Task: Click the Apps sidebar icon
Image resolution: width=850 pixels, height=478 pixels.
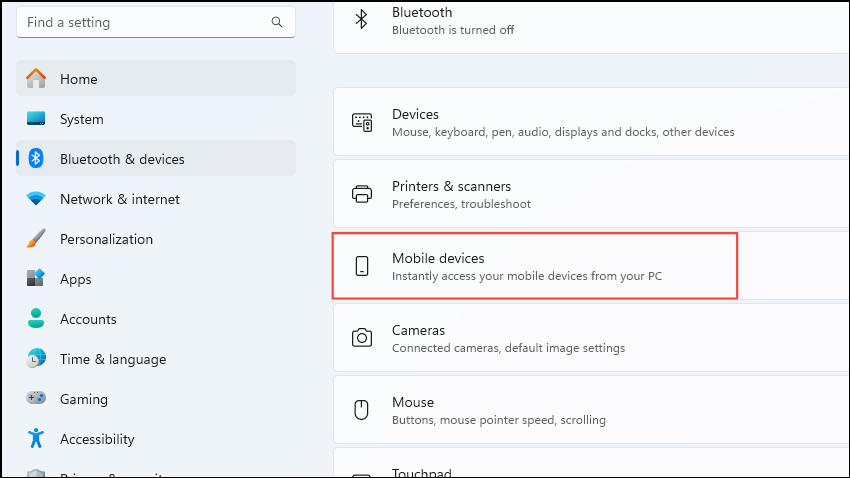Action: coord(36,279)
